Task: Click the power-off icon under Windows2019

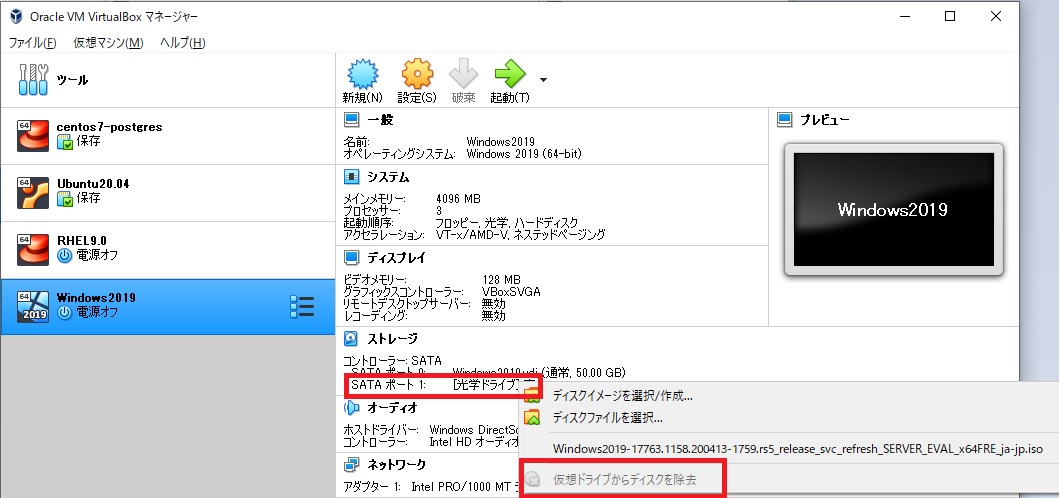Action: pos(64,312)
